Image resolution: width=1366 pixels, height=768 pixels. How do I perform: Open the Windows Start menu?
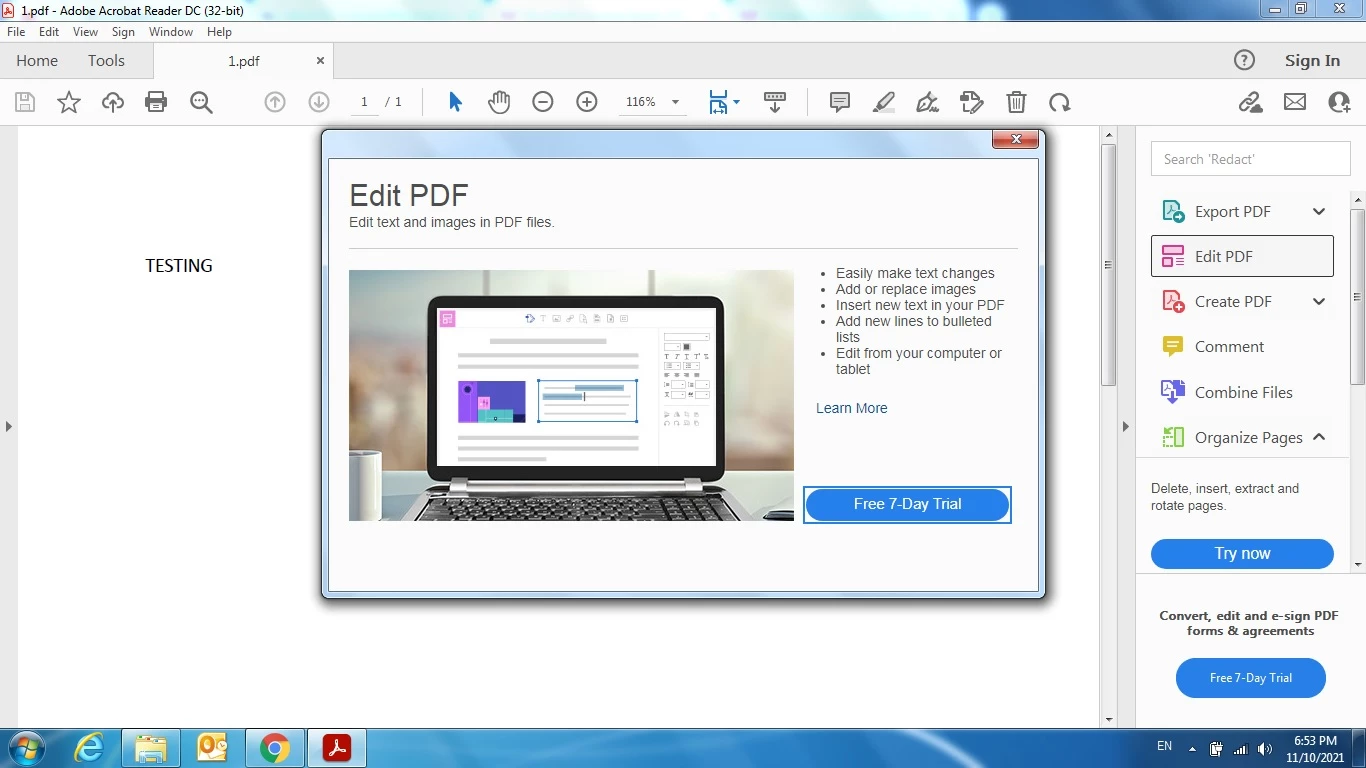[x=26, y=748]
